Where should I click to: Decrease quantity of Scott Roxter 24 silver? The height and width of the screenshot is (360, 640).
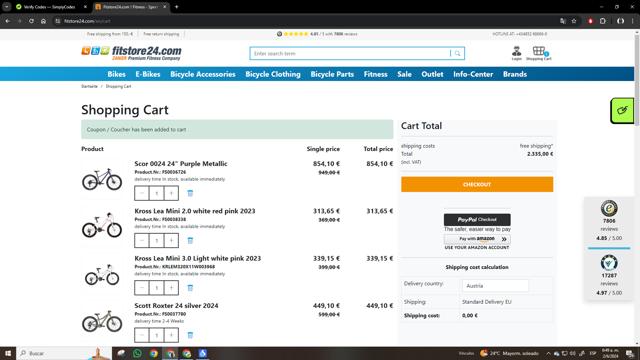click(x=142, y=335)
